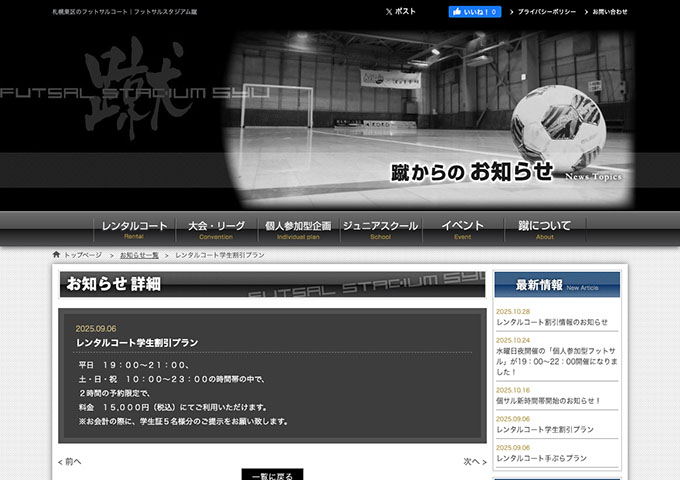680x480 pixels.
Task: Go to next article with 次へ >
Action: click(474, 462)
